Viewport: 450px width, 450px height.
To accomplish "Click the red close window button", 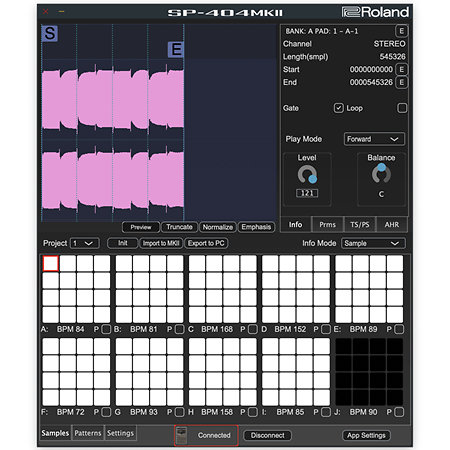I will [x=46, y=12].
